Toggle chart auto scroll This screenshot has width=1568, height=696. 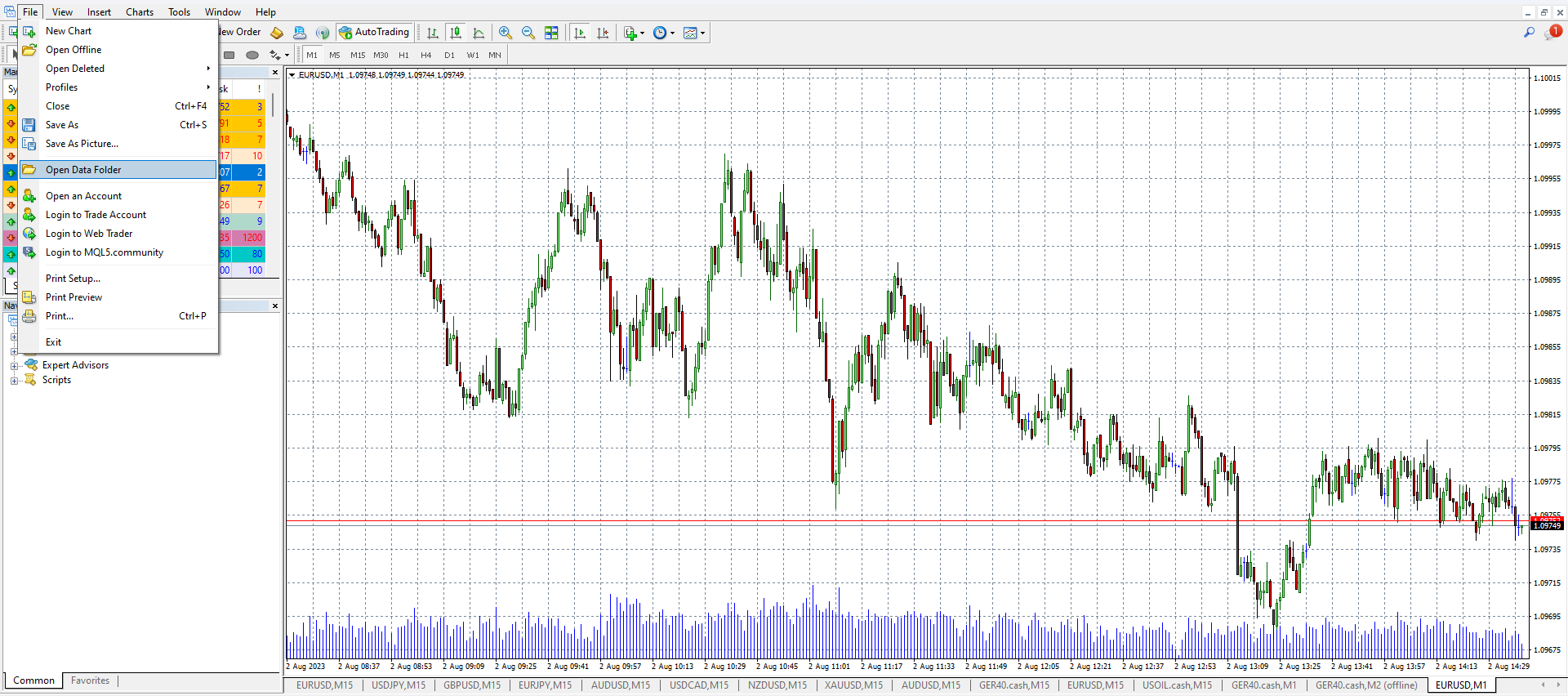[580, 33]
